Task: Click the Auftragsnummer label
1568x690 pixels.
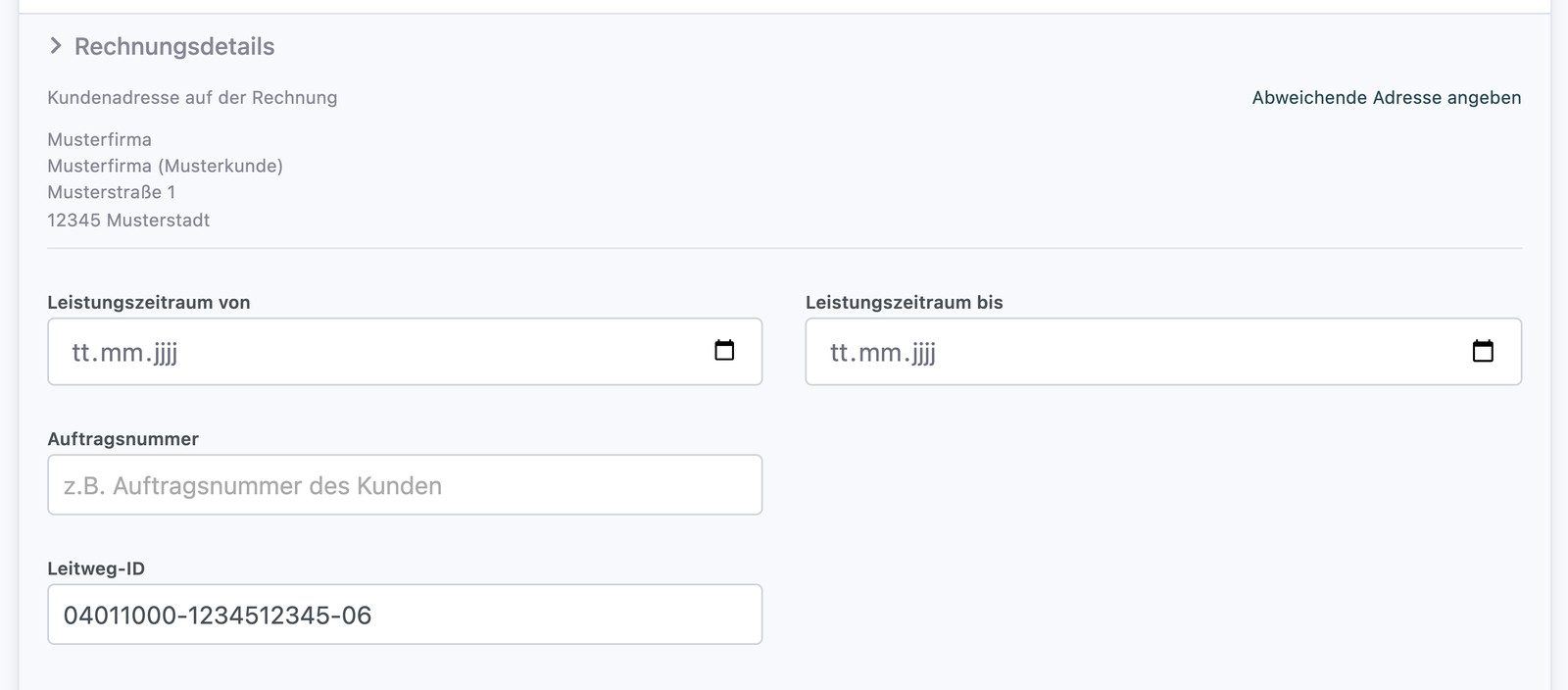Action: 123,439
